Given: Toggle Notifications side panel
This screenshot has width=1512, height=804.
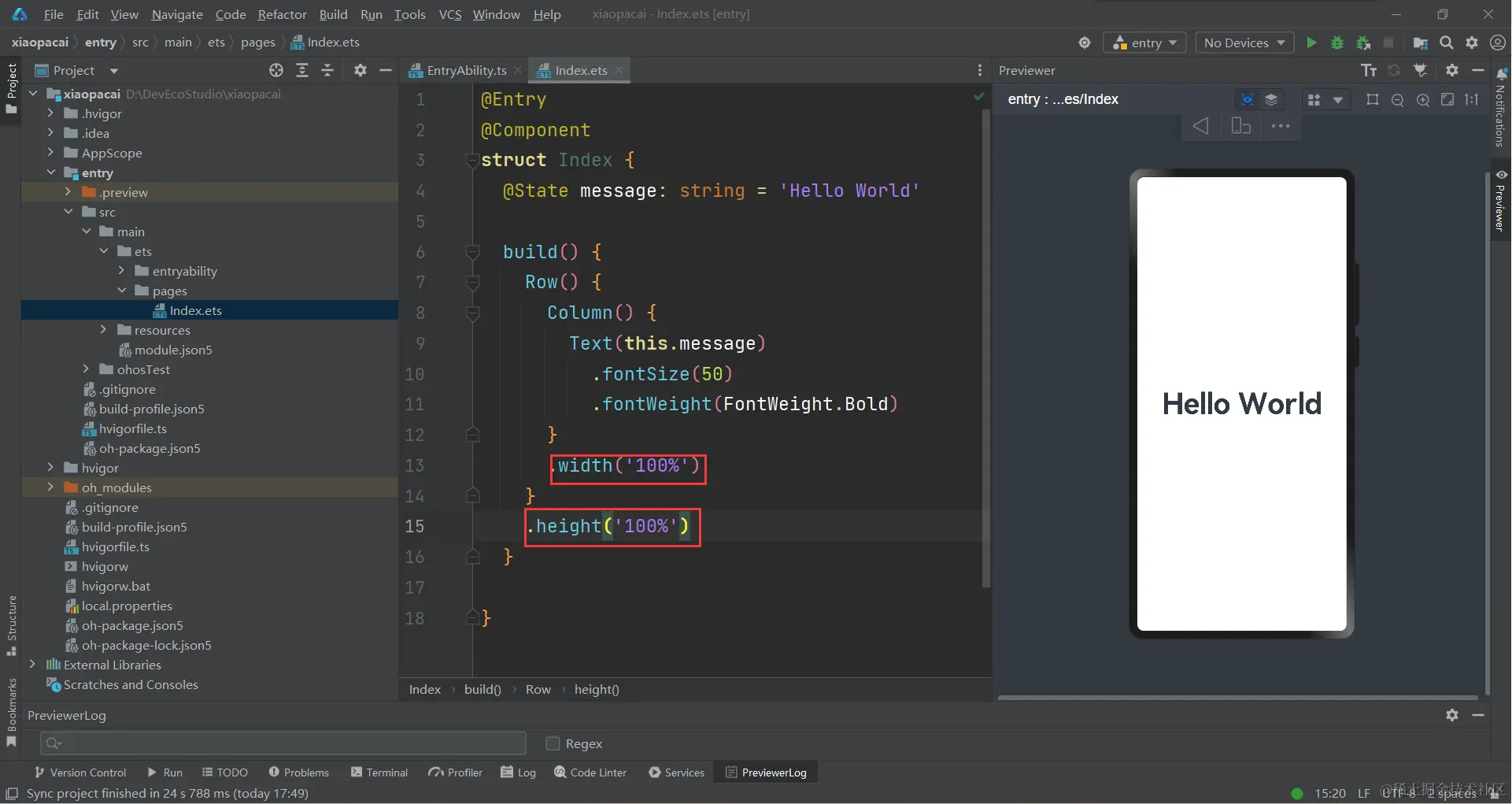Looking at the screenshot, I should coord(1501,107).
